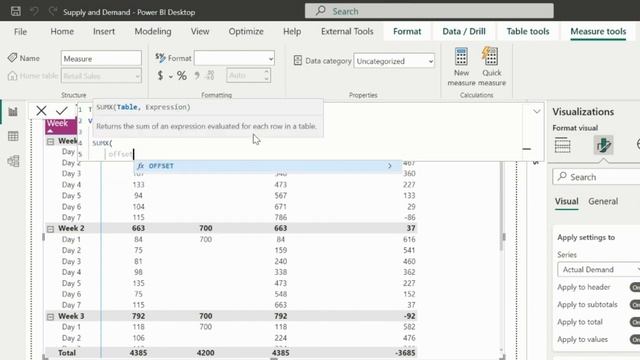Click the Build visual table icon
The width and height of the screenshot is (640, 360).
click(x=562, y=145)
